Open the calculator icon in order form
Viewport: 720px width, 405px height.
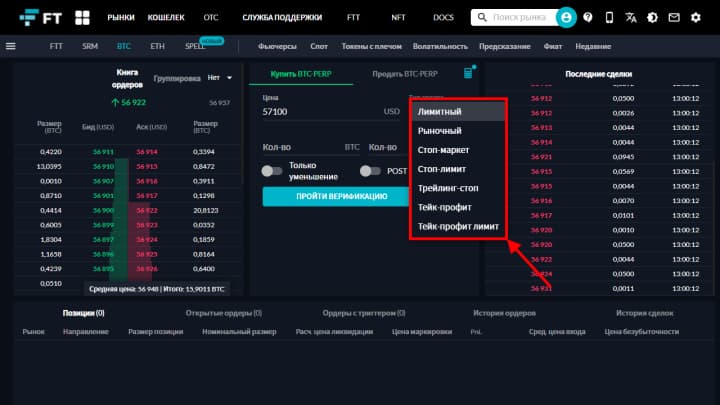coord(468,74)
